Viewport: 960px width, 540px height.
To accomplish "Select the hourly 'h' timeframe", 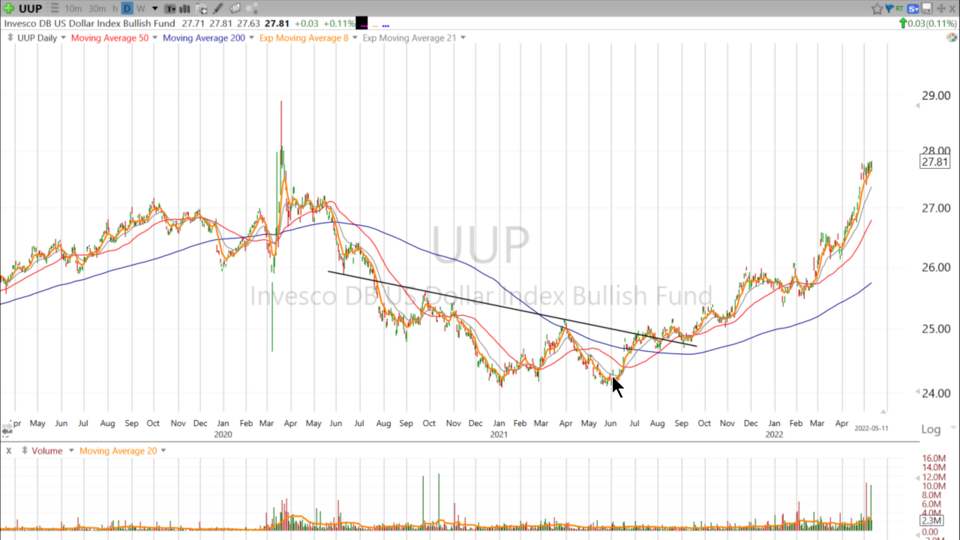I will tap(115, 9).
